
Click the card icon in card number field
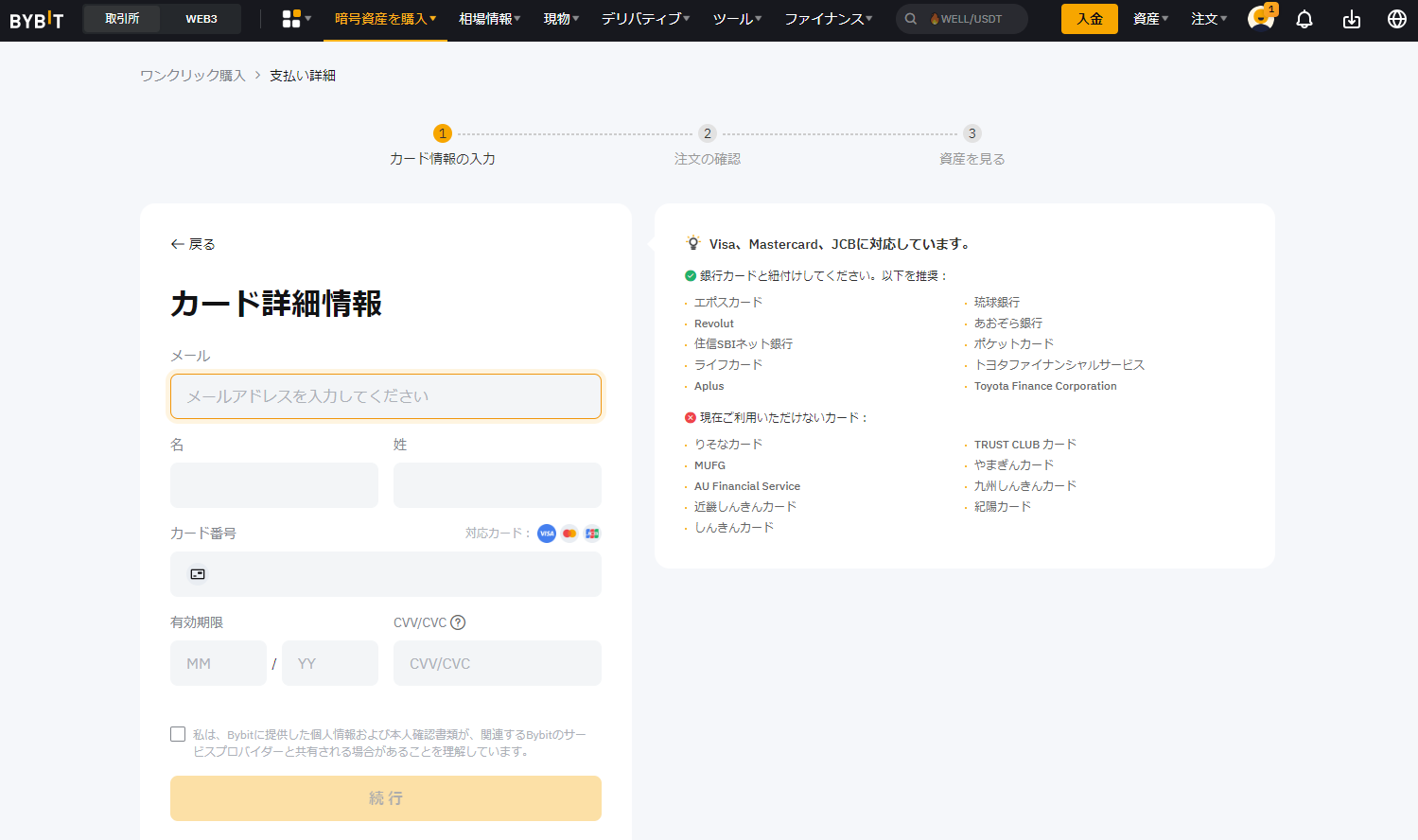tap(198, 574)
